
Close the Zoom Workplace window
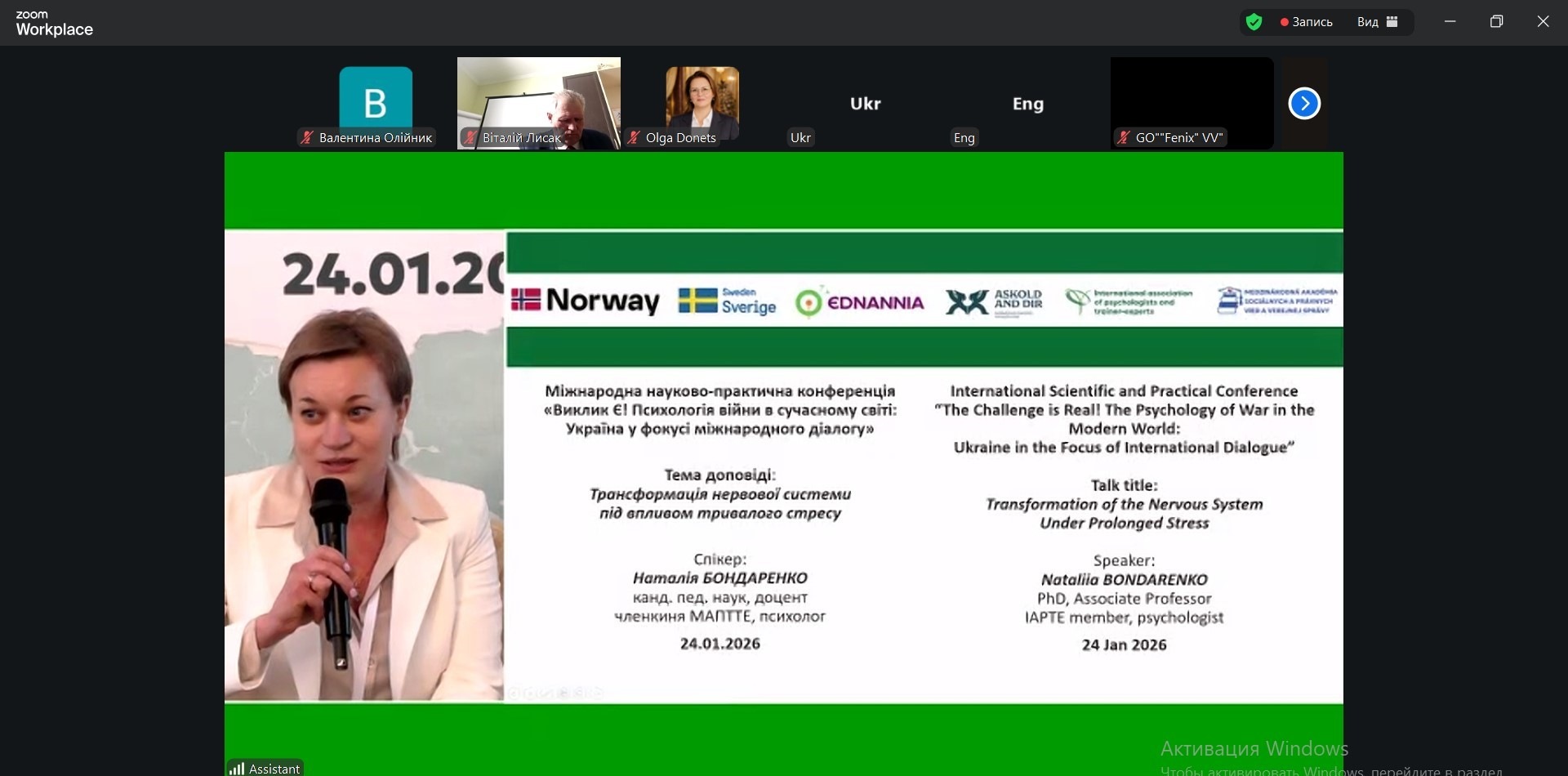click(x=1543, y=22)
